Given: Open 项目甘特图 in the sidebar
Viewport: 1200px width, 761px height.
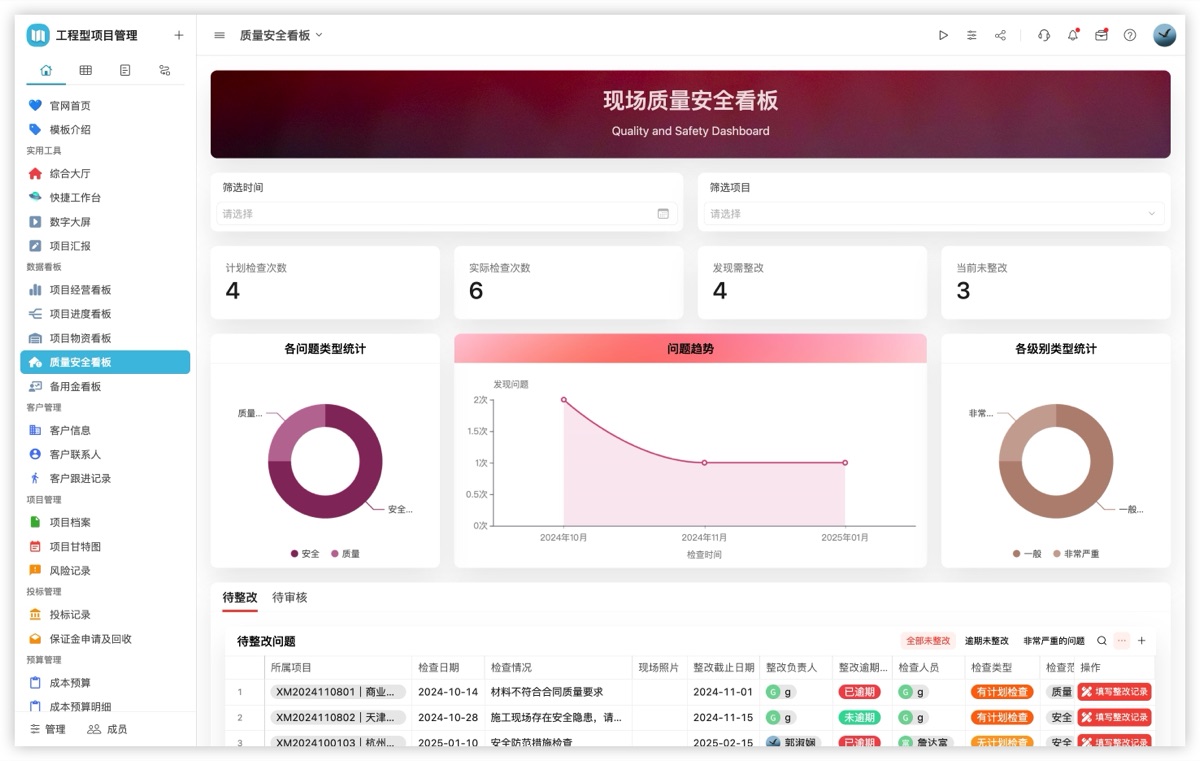Looking at the screenshot, I should tap(105, 546).
